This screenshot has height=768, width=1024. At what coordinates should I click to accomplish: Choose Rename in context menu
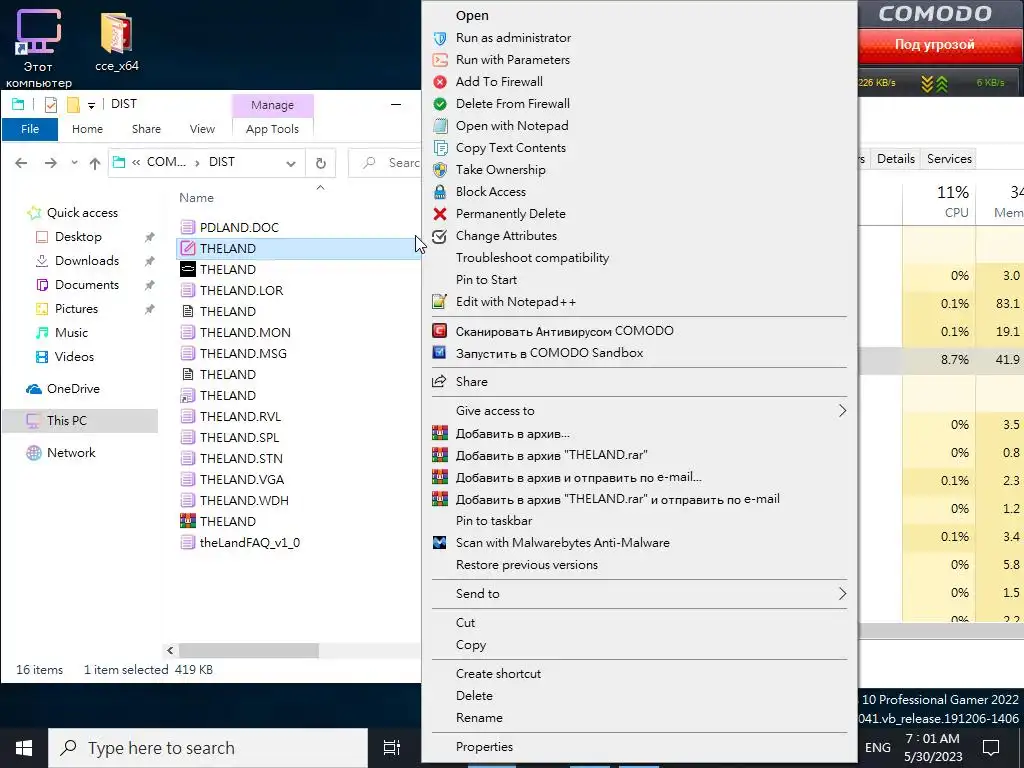(479, 718)
